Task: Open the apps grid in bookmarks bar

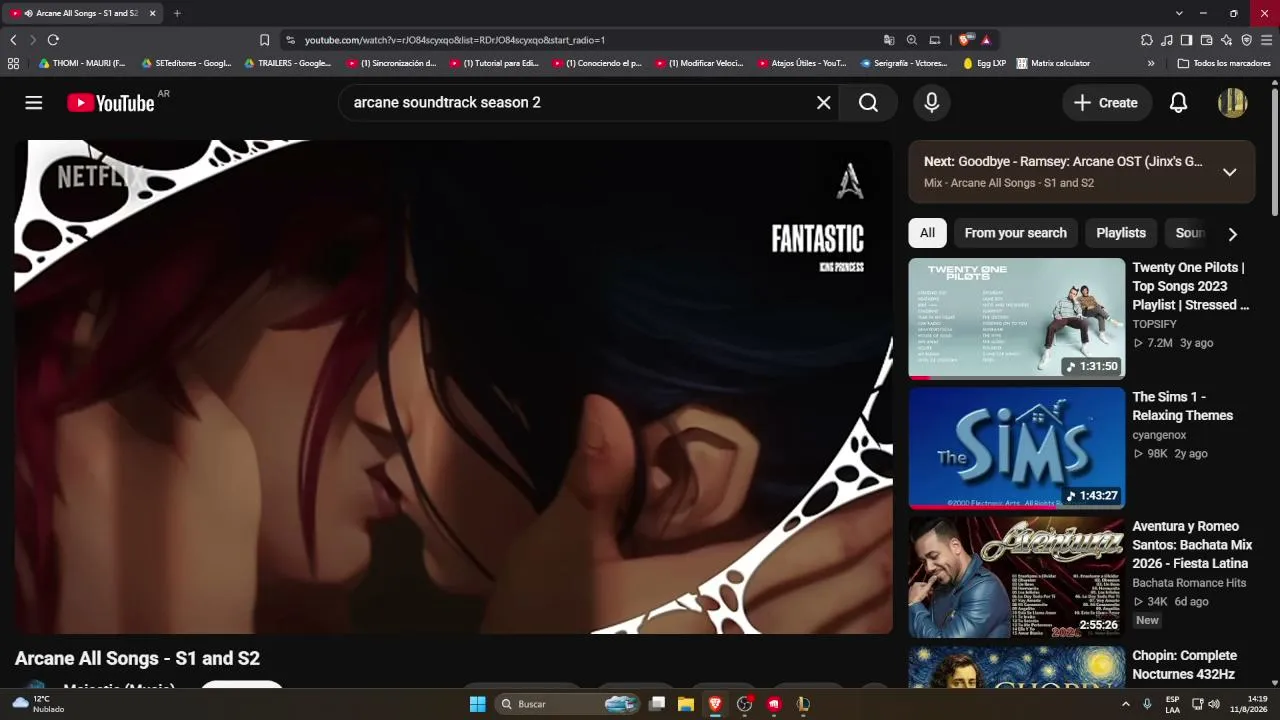Action: 13,63
